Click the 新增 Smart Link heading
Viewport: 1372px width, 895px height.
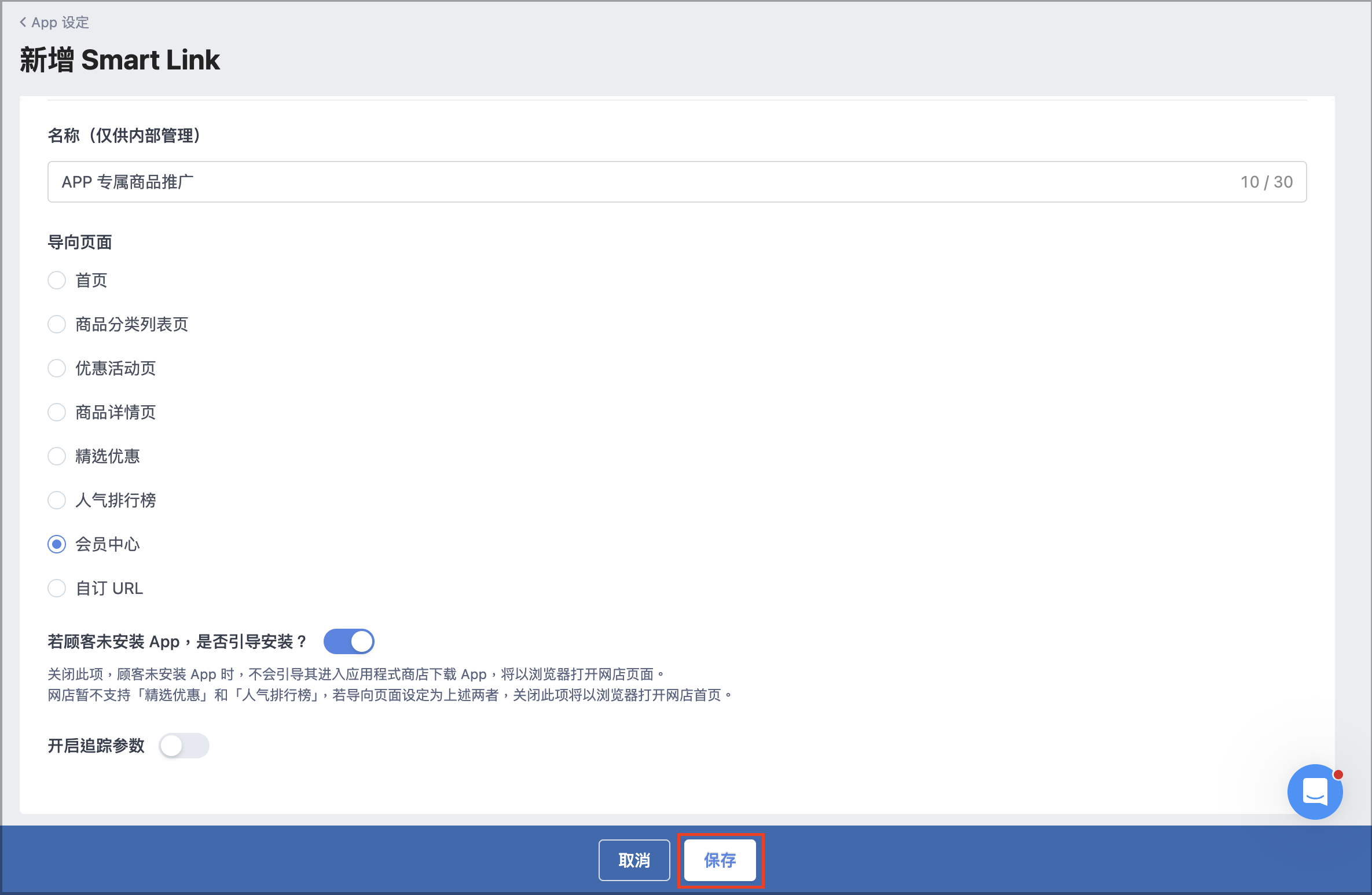pyautogui.click(x=120, y=60)
